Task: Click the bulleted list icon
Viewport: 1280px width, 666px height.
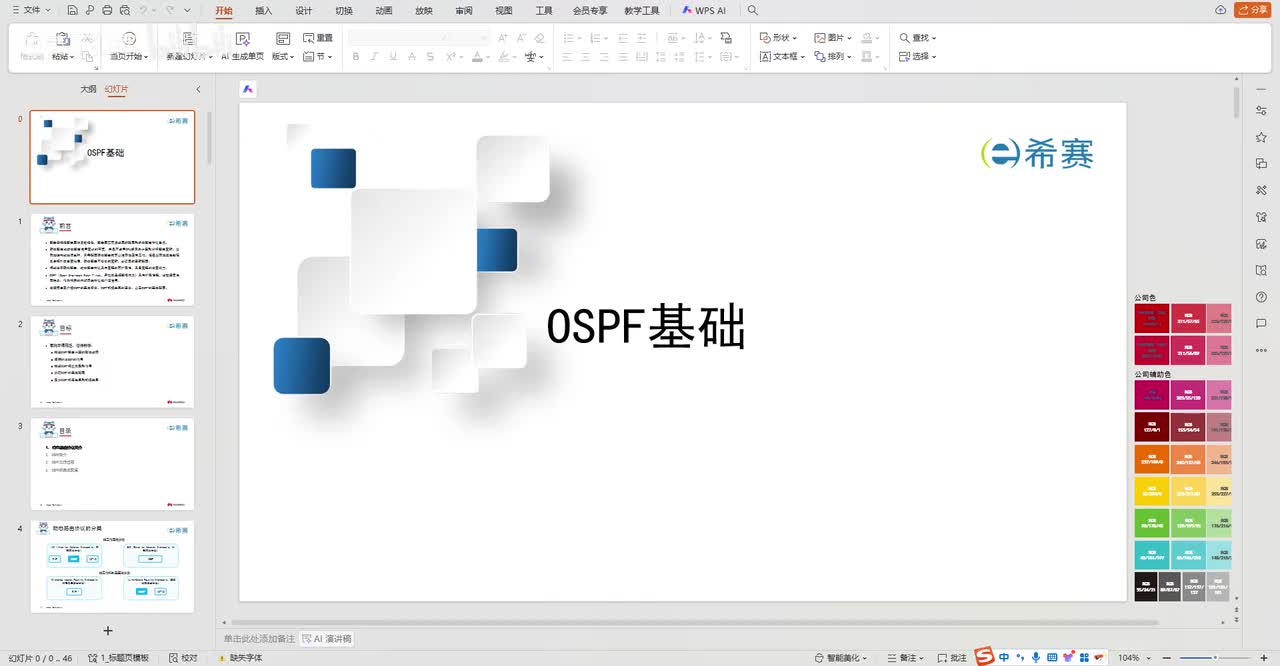Action: point(567,38)
